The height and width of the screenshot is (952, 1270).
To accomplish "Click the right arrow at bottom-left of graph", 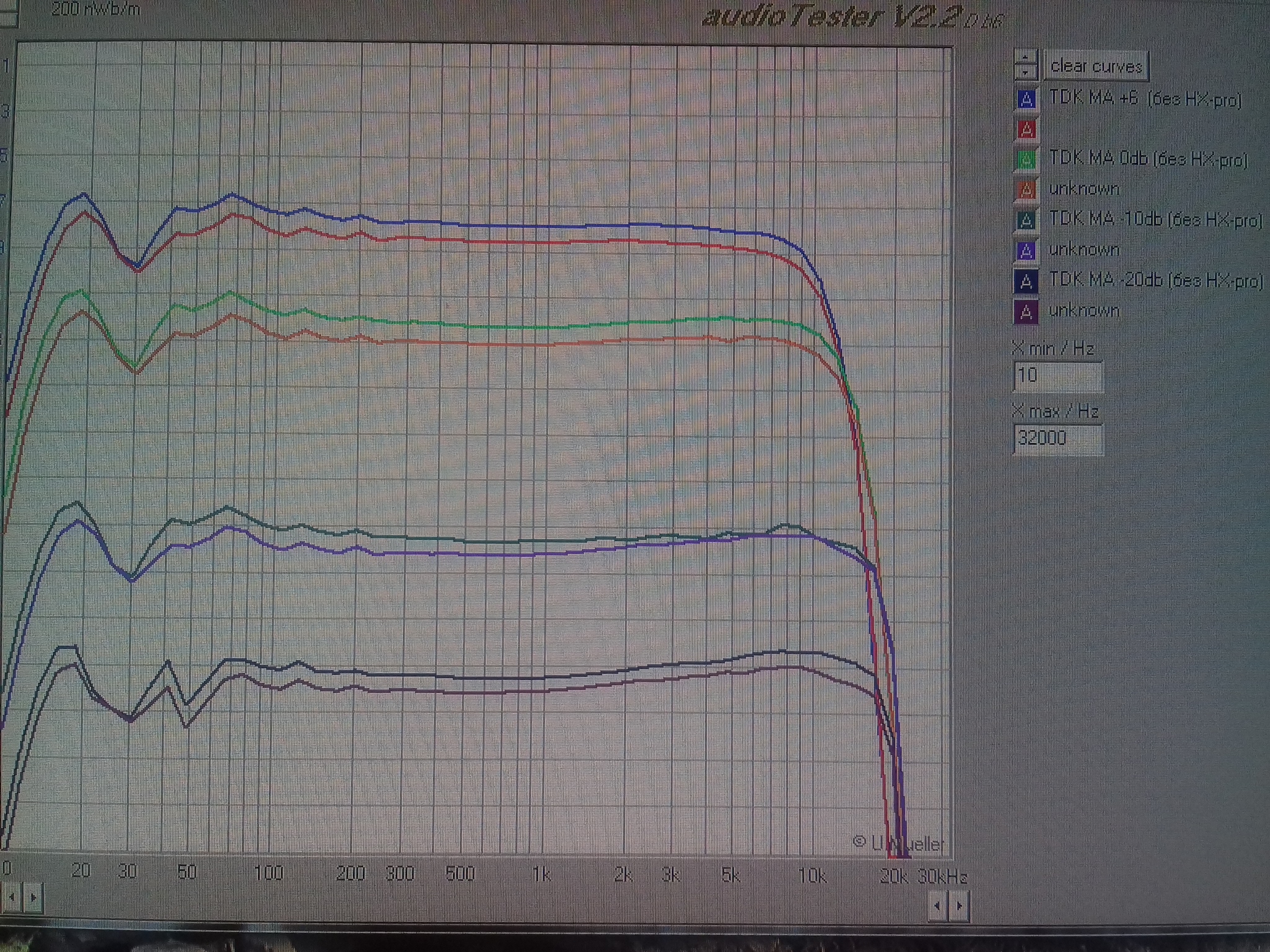I will (33, 897).
